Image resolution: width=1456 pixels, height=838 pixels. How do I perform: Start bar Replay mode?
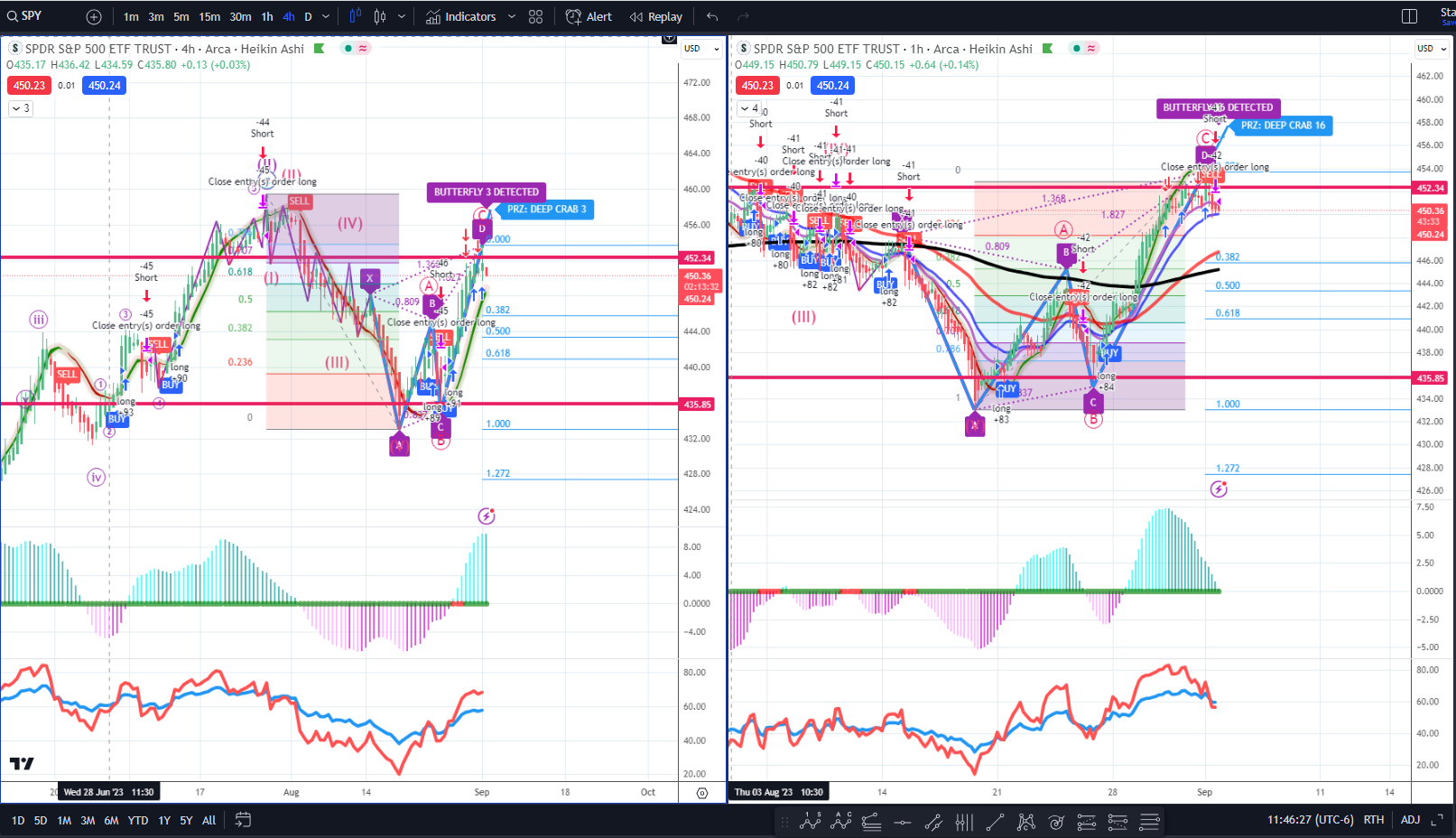(x=656, y=16)
